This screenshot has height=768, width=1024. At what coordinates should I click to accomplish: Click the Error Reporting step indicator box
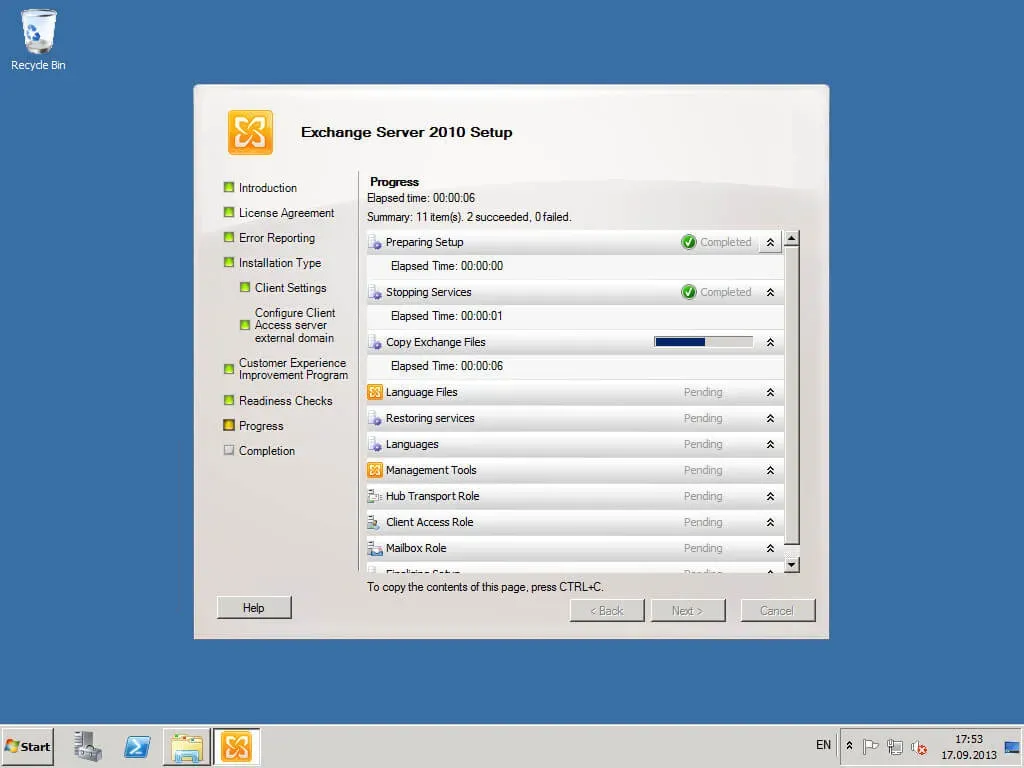(x=229, y=237)
